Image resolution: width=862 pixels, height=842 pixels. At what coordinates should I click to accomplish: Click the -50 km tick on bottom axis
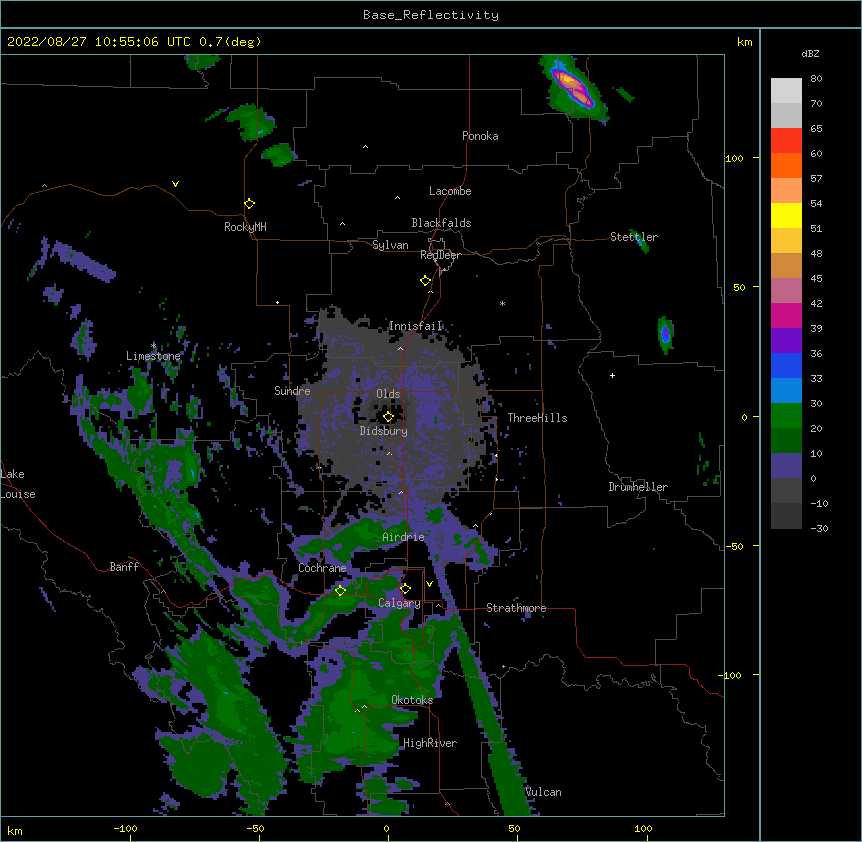click(255, 828)
